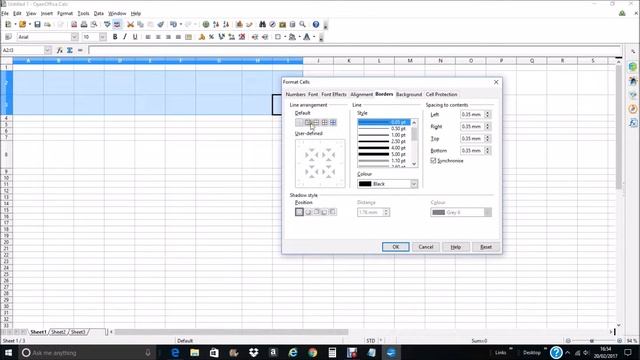640x360 pixels.
Task: Toggle Align Left in the formatting toolbar
Action: (x=148, y=37)
